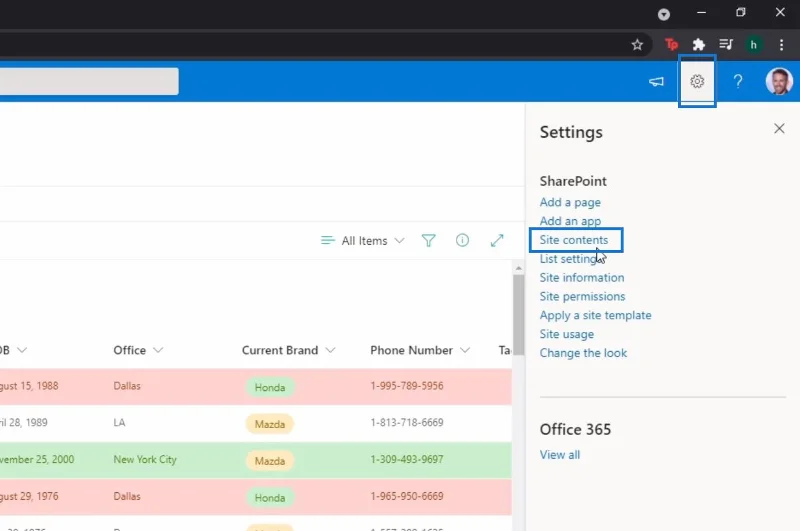800x531 pixels.
Task: Open Site contents link
Action: (573, 240)
